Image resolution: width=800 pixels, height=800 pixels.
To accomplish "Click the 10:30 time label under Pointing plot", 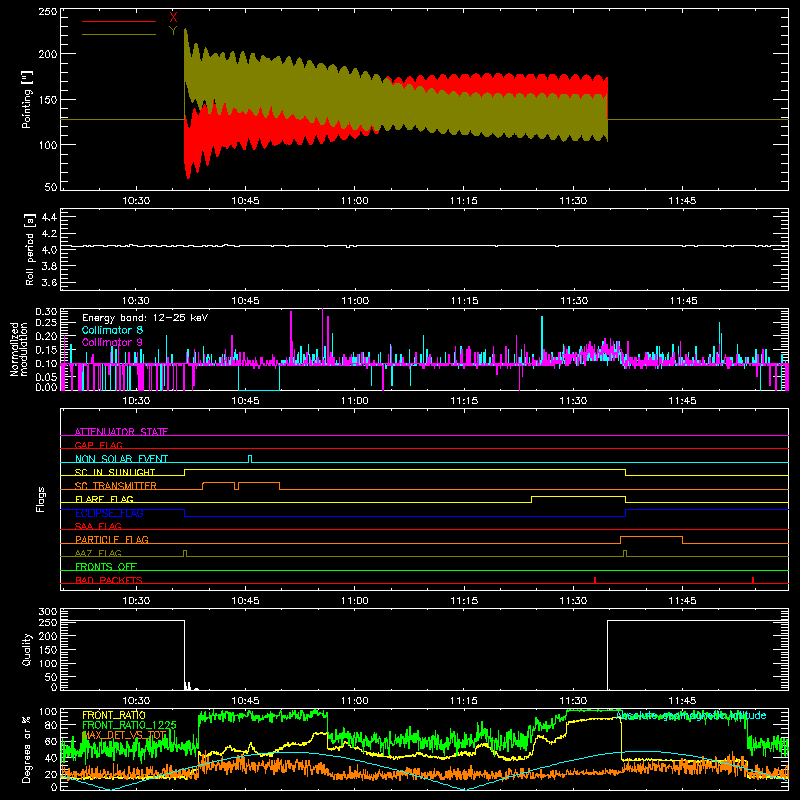I will tap(136, 201).
